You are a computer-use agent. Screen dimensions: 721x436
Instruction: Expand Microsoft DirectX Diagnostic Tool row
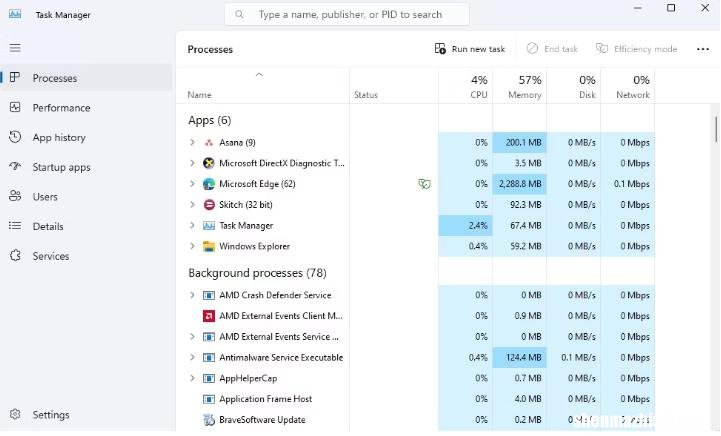(x=192, y=163)
